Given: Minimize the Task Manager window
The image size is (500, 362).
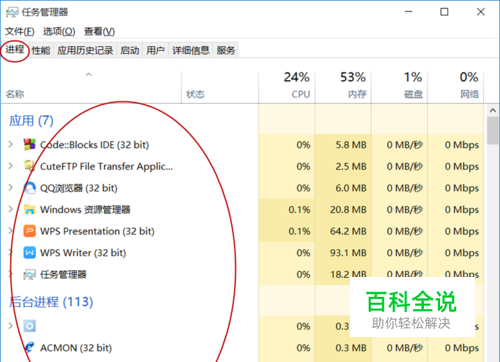Looking at the screenshot, I should point(408,12).
